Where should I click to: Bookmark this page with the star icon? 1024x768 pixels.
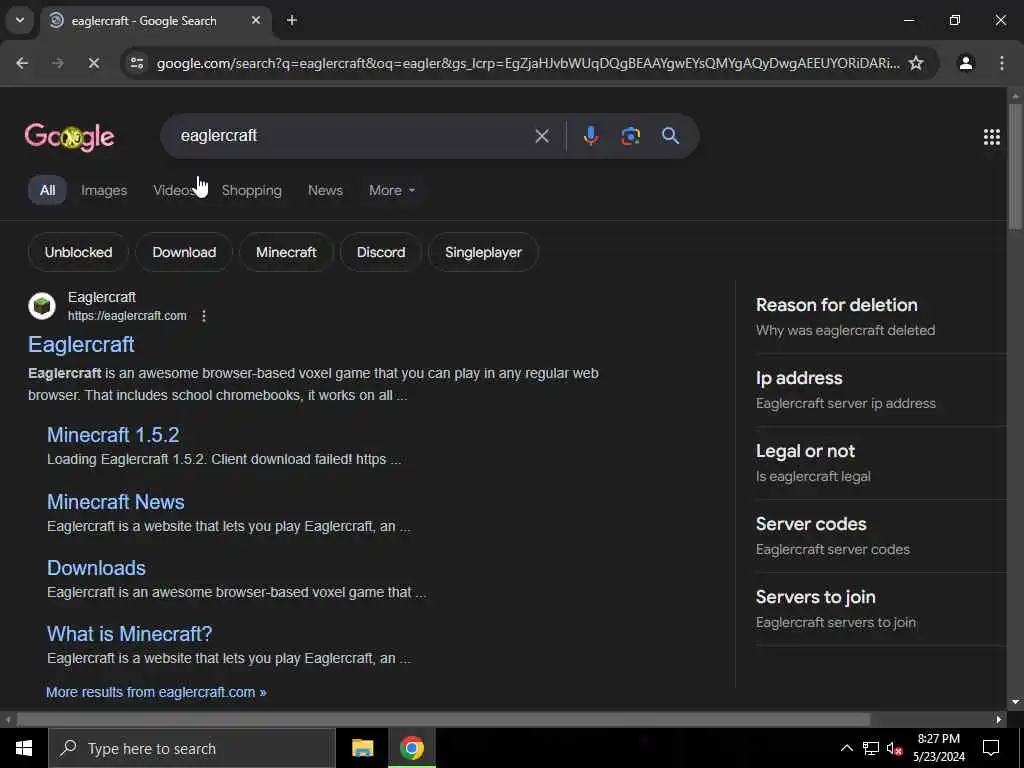[916, 63]
